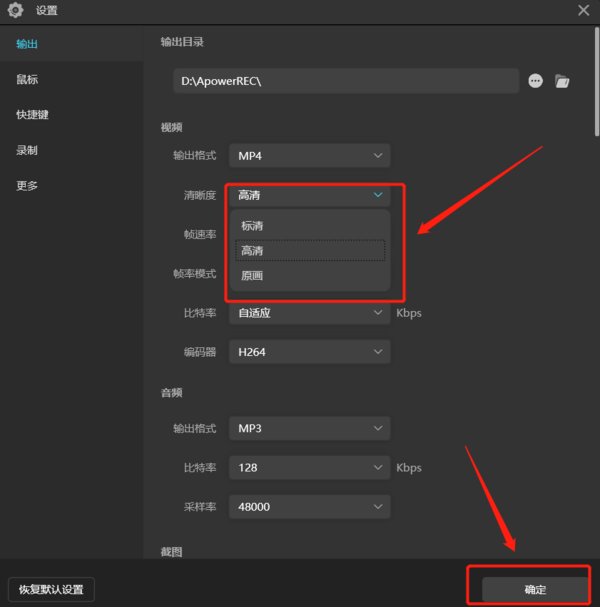Click the three-dot browse icon beside output path

[535, 81]
